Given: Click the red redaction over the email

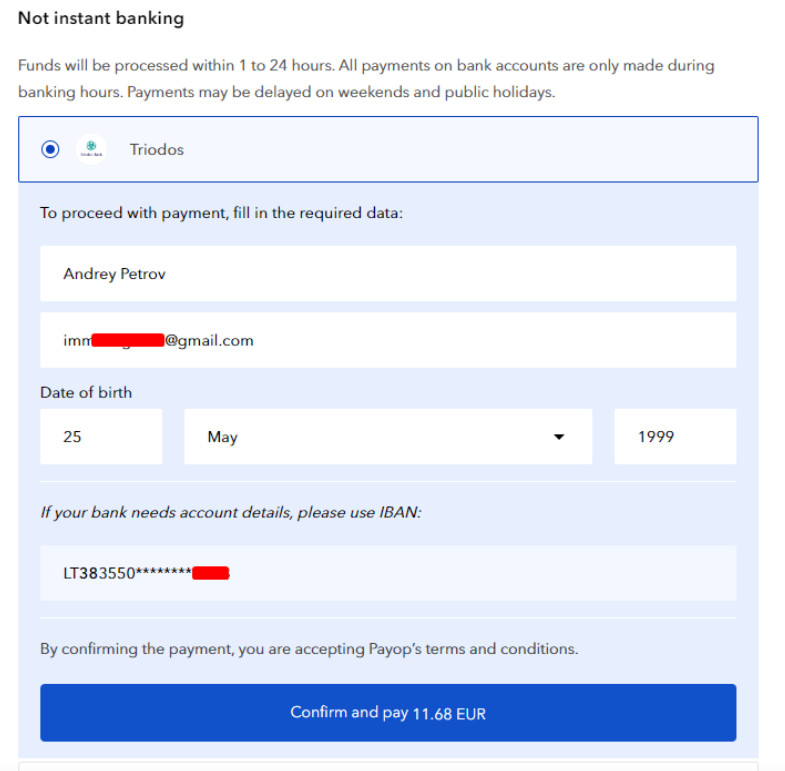Looking at the screenshot, I should click(x=128, y=340).
